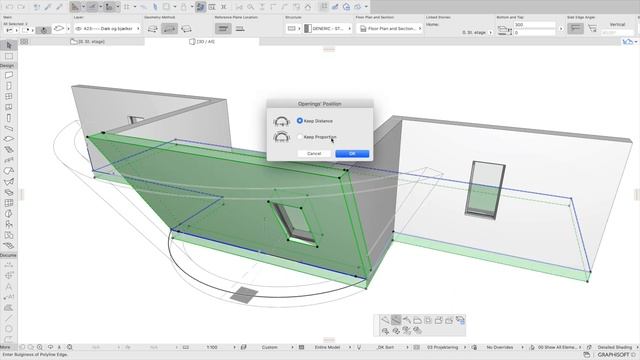The image size is (640, 360).
Task: Click the More button at toolbox bottom
Action: 5,347
